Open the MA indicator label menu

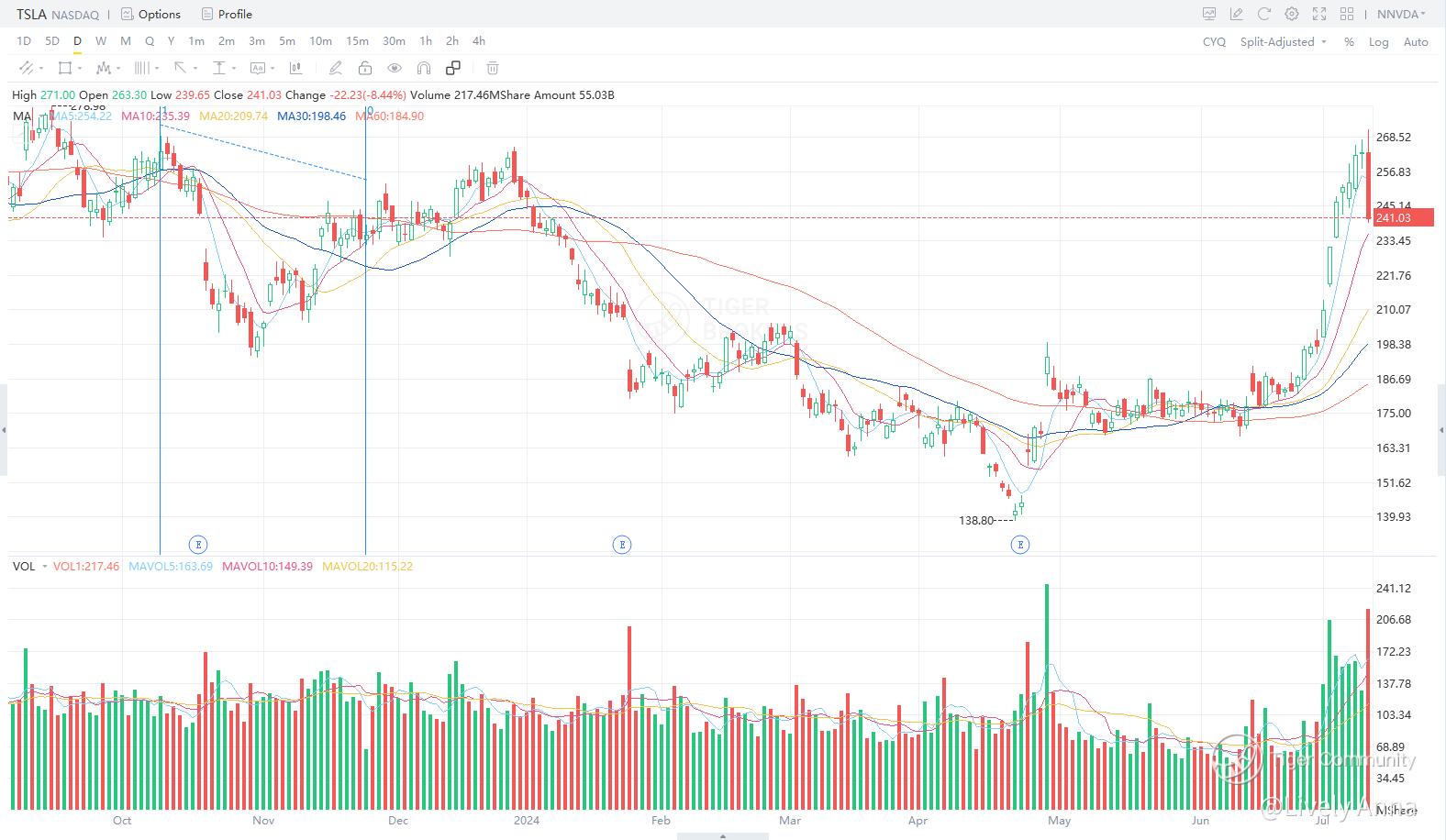point(22,116)
